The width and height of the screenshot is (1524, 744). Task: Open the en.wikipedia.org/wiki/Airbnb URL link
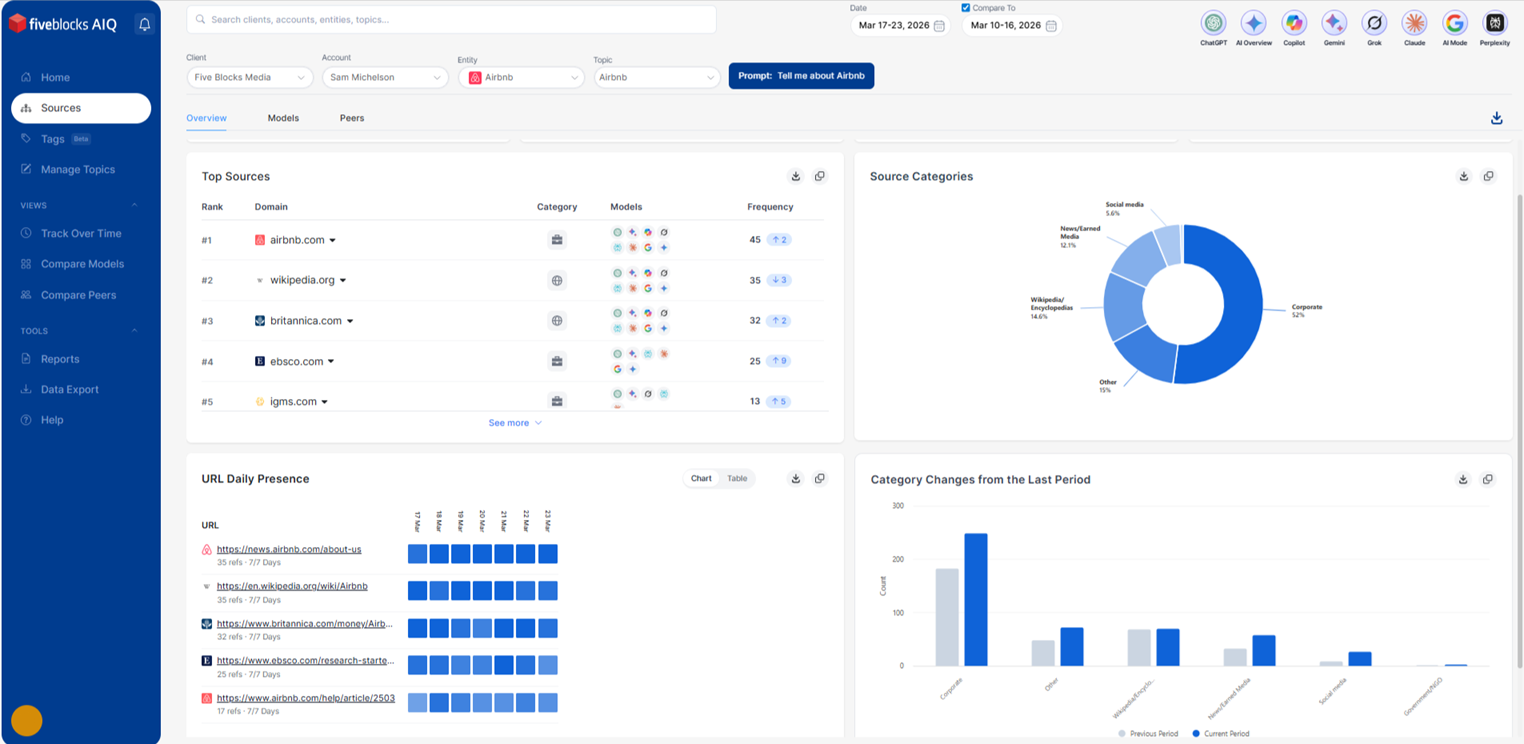click(x=292, y=586)
